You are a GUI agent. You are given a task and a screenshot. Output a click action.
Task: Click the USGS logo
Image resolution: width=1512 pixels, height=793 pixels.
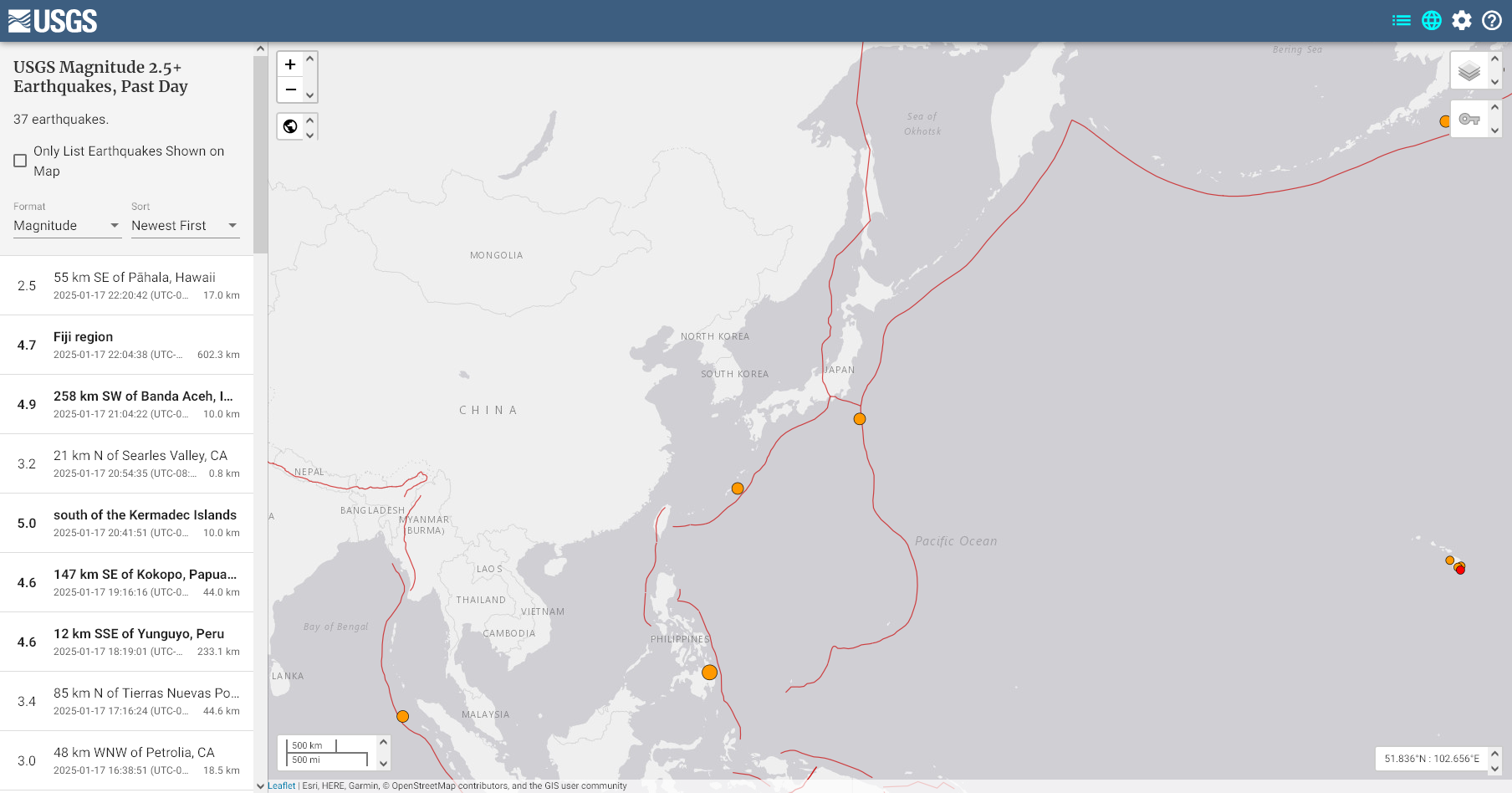(53, 21)
